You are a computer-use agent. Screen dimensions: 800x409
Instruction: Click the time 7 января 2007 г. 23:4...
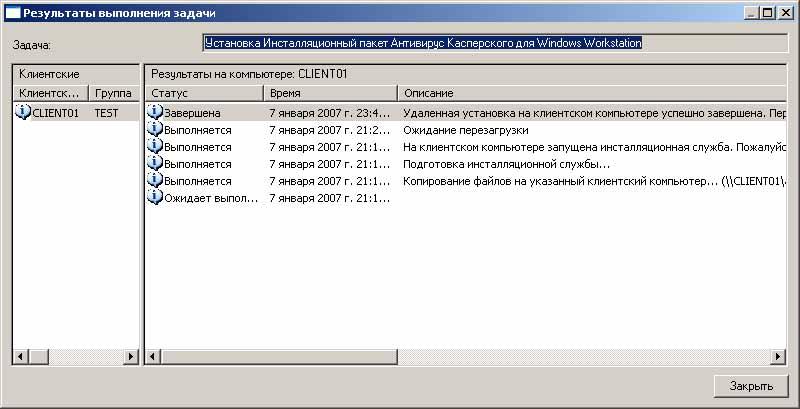[x=330, y=113]
